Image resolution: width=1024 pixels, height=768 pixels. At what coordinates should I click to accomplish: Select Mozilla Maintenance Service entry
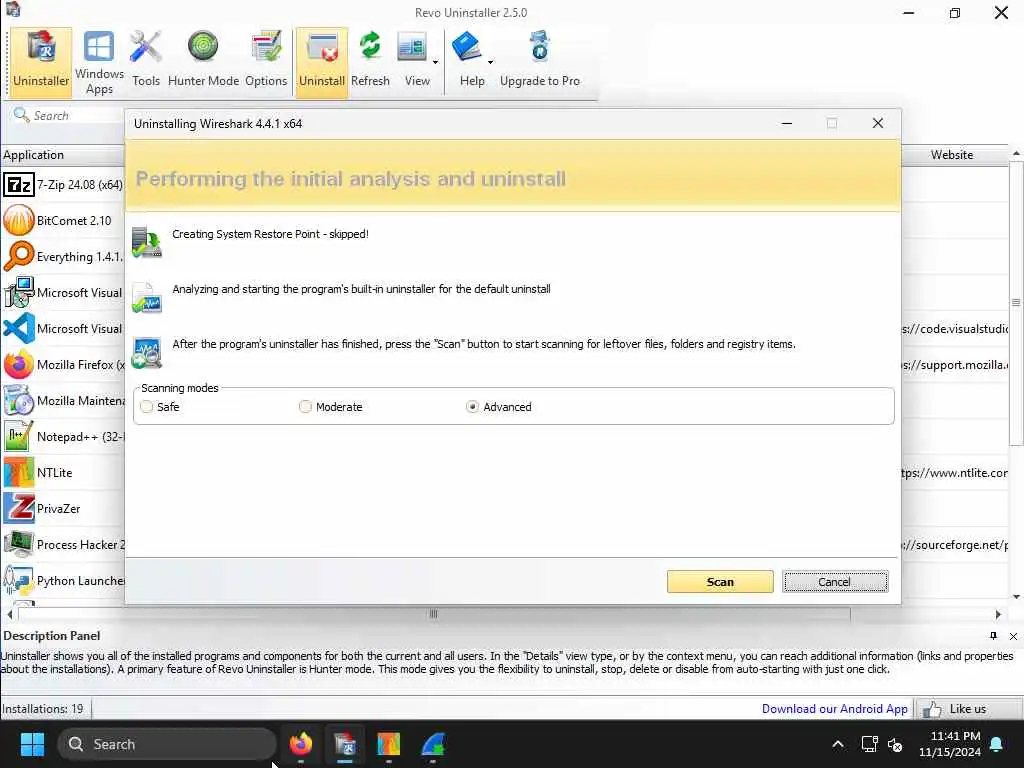click(63, 401)
